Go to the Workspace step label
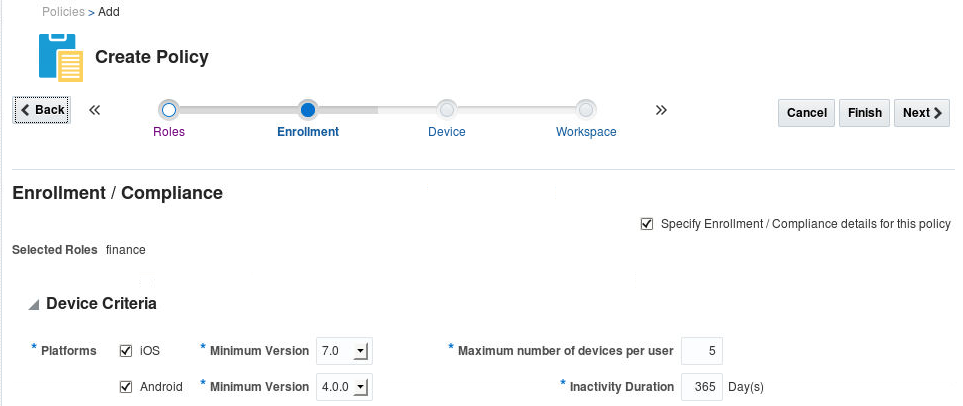The height and width of the screenshot is (406, 963). [x=586, y=132]
